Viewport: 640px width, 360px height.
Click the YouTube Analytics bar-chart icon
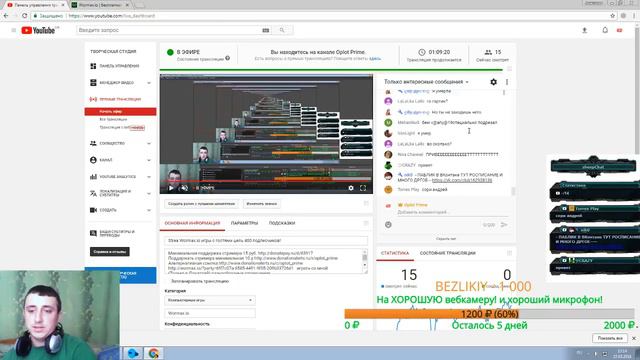tap(93, 177)
